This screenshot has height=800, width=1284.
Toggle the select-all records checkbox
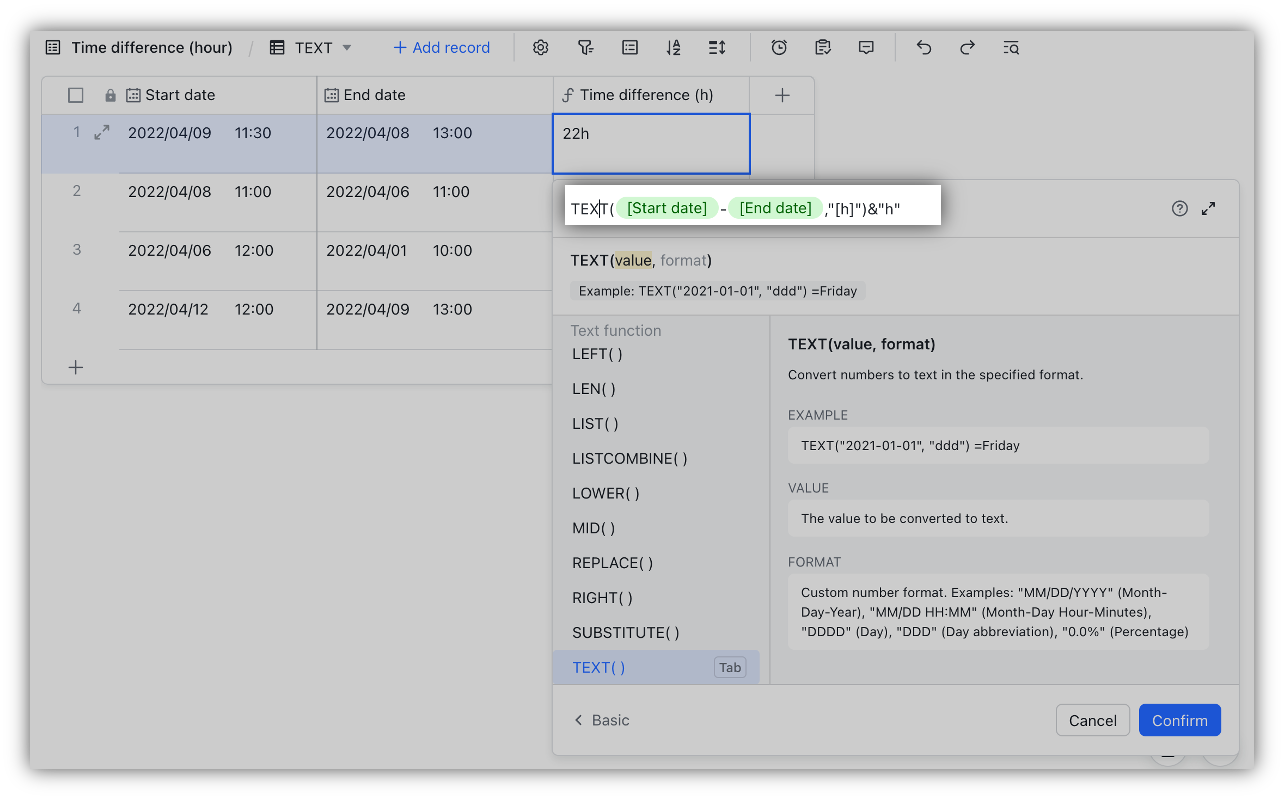(76, 95)
